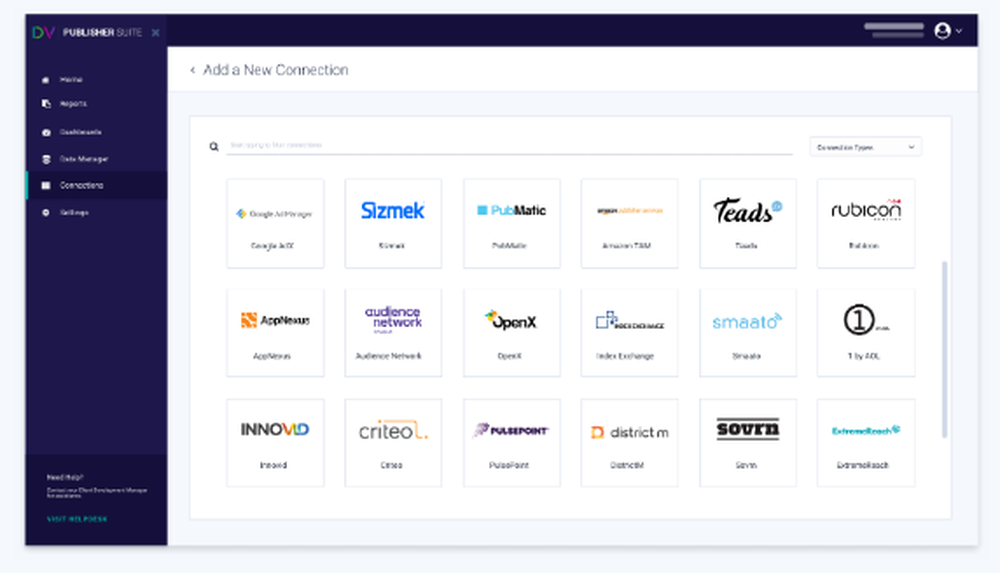Select the Teads connection card
Screen dimensions: 1000x573
point(748,223)
